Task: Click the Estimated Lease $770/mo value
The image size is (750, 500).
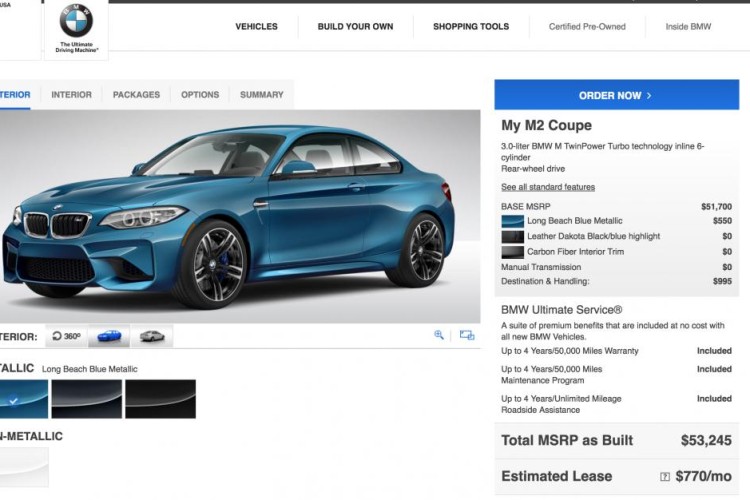Action: tap(703, 477)
